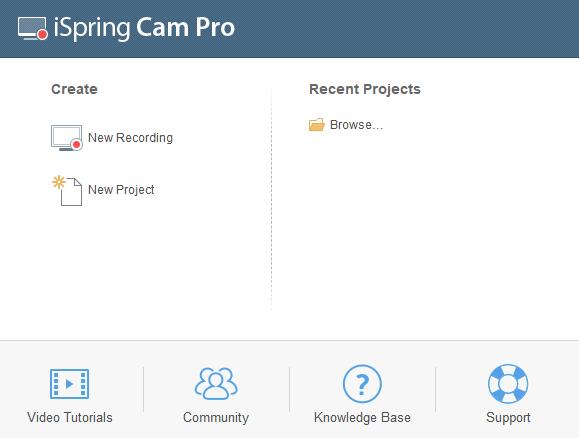Image resolution: width=579 pixels, height=438 pixels.
Task: Open the Video Tutorials filmstrip icon
Action: tap(69, 384)
